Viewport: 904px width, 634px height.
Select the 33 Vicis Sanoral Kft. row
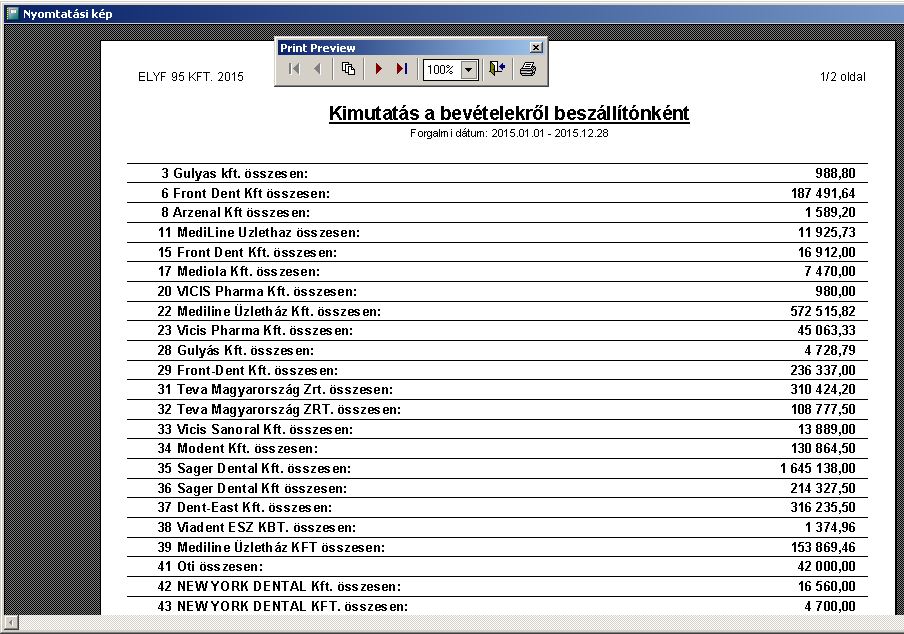497,429
